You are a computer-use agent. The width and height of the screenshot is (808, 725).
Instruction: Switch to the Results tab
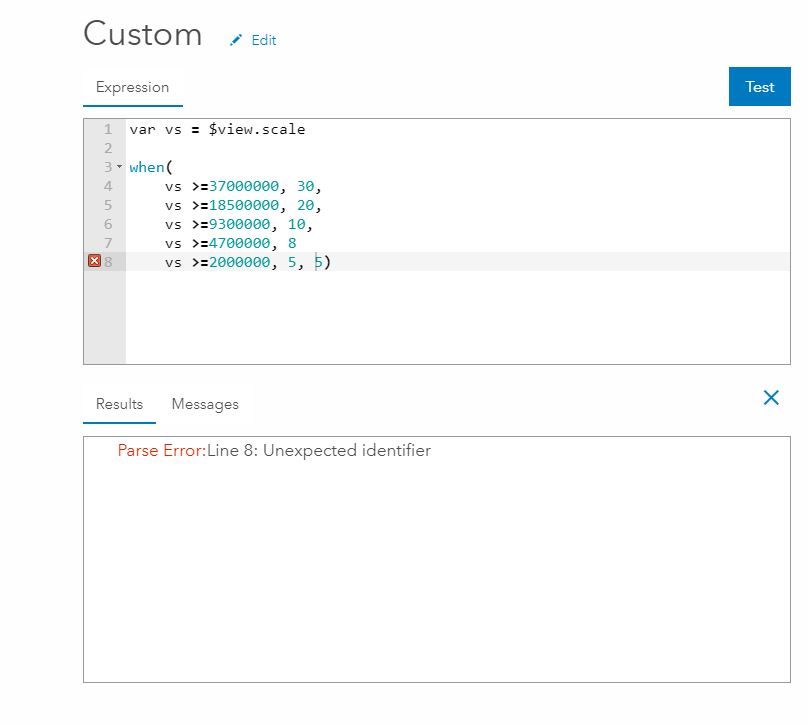(x=119, y=404)
